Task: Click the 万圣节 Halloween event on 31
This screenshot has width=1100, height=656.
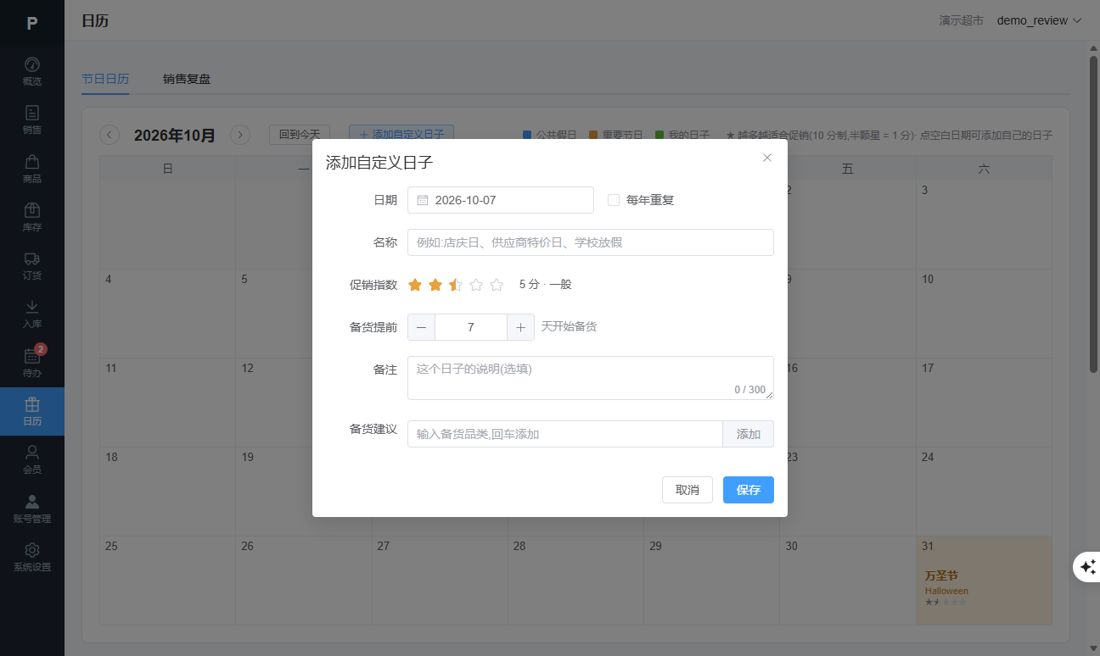Action: [x=984, y=587]
